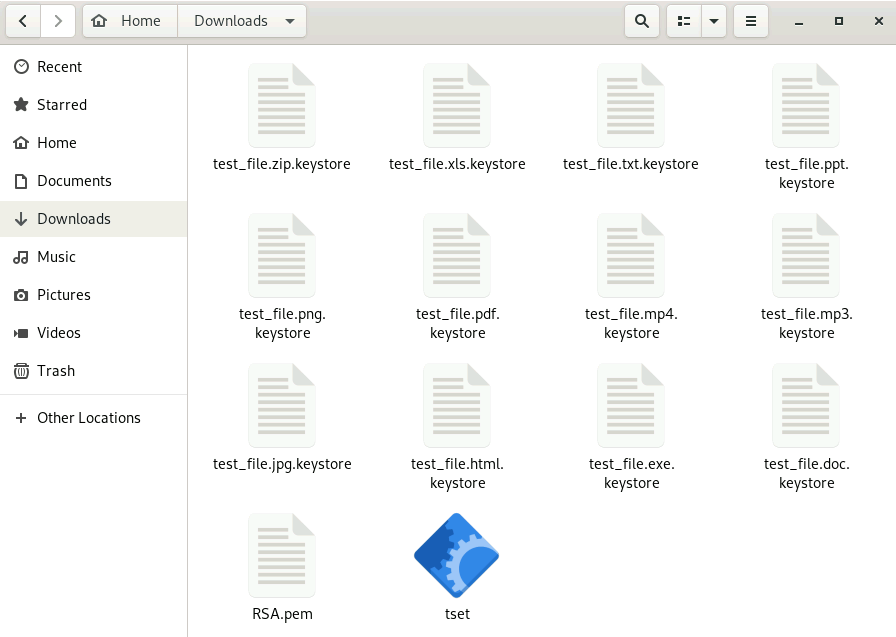Click Other Locations in sidebar
Screen dimensions: 896x637
point(88,418)
